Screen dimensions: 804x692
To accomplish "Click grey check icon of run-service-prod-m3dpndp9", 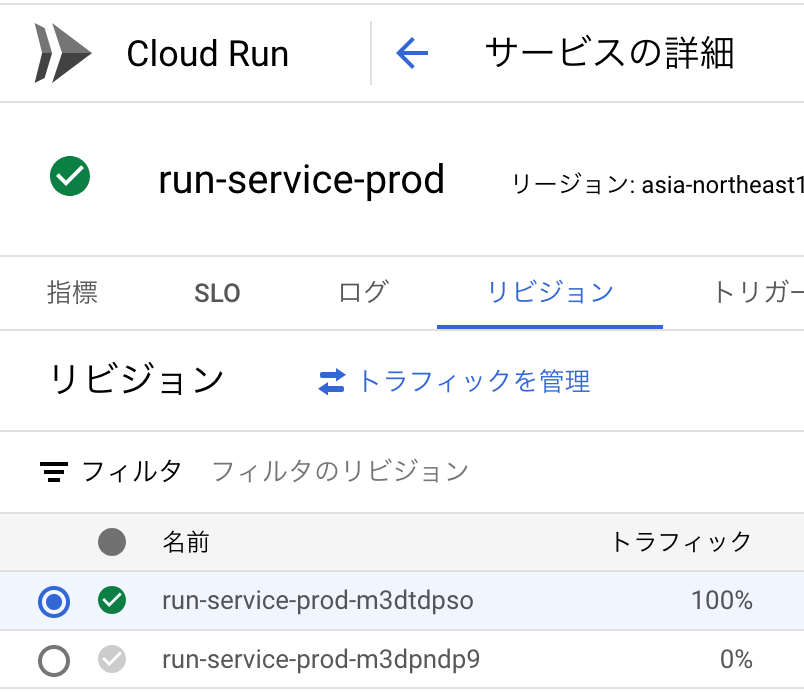I will (x=112, y=659).
